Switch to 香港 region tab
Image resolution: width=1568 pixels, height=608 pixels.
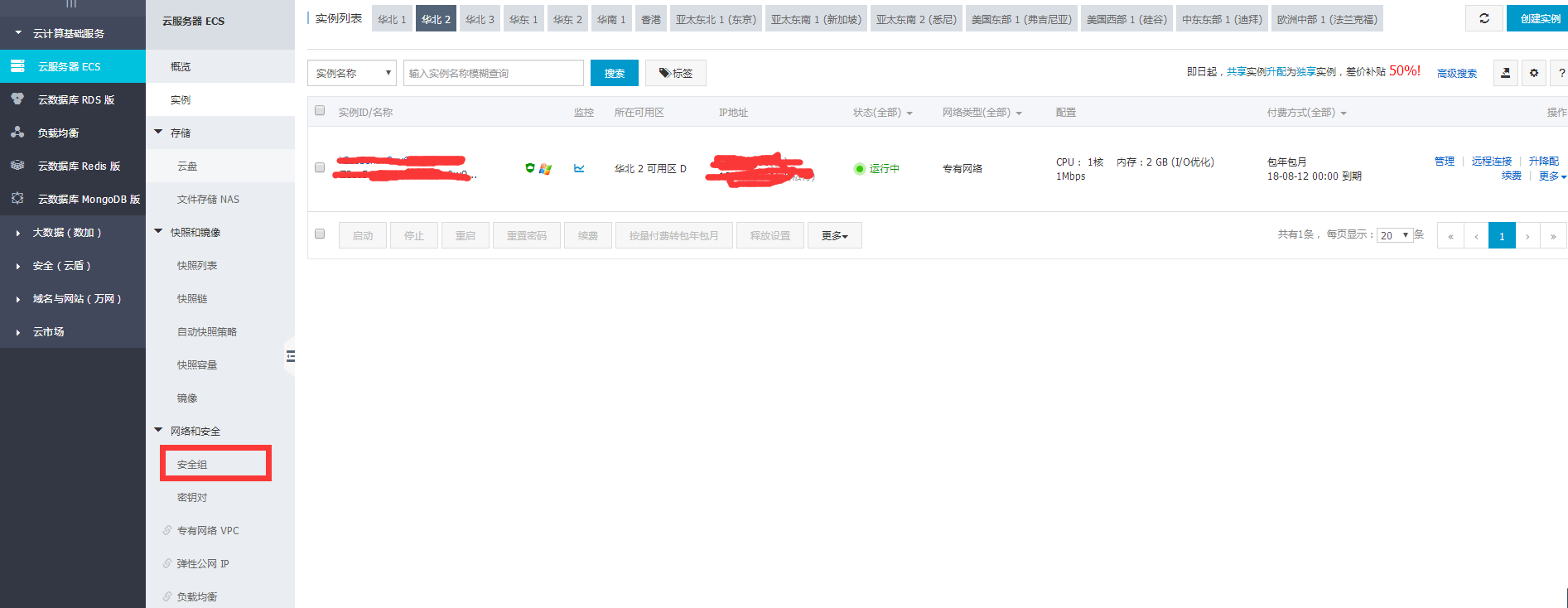pyautogui.click(x=651, y=19)
